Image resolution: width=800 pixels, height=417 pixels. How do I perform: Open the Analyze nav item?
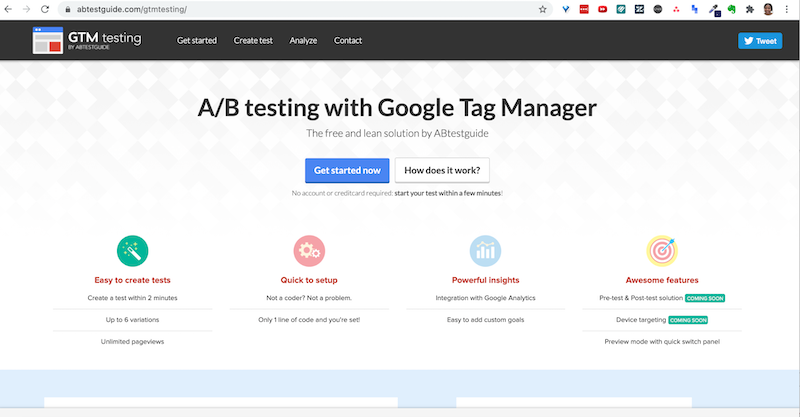tap(303, 40)
